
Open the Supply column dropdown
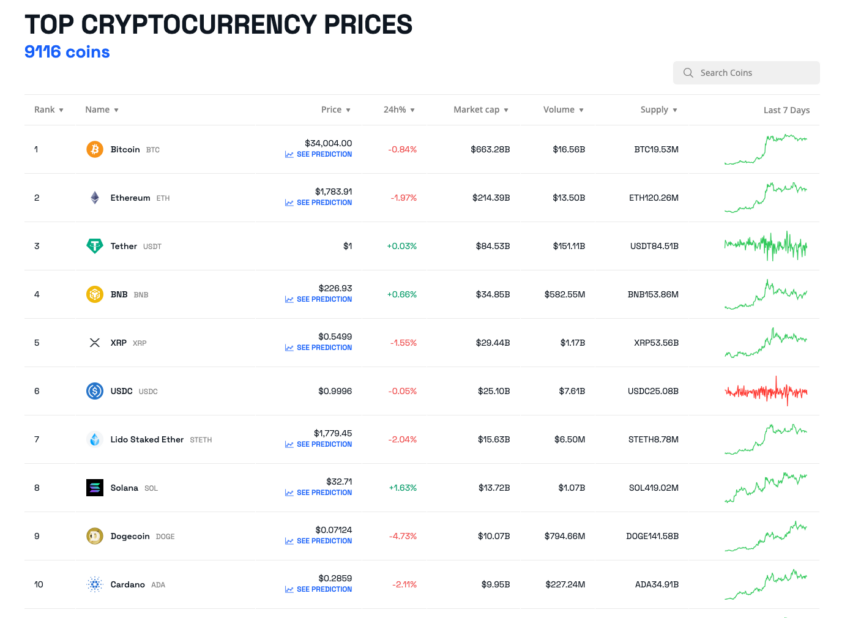pos(658,110)
